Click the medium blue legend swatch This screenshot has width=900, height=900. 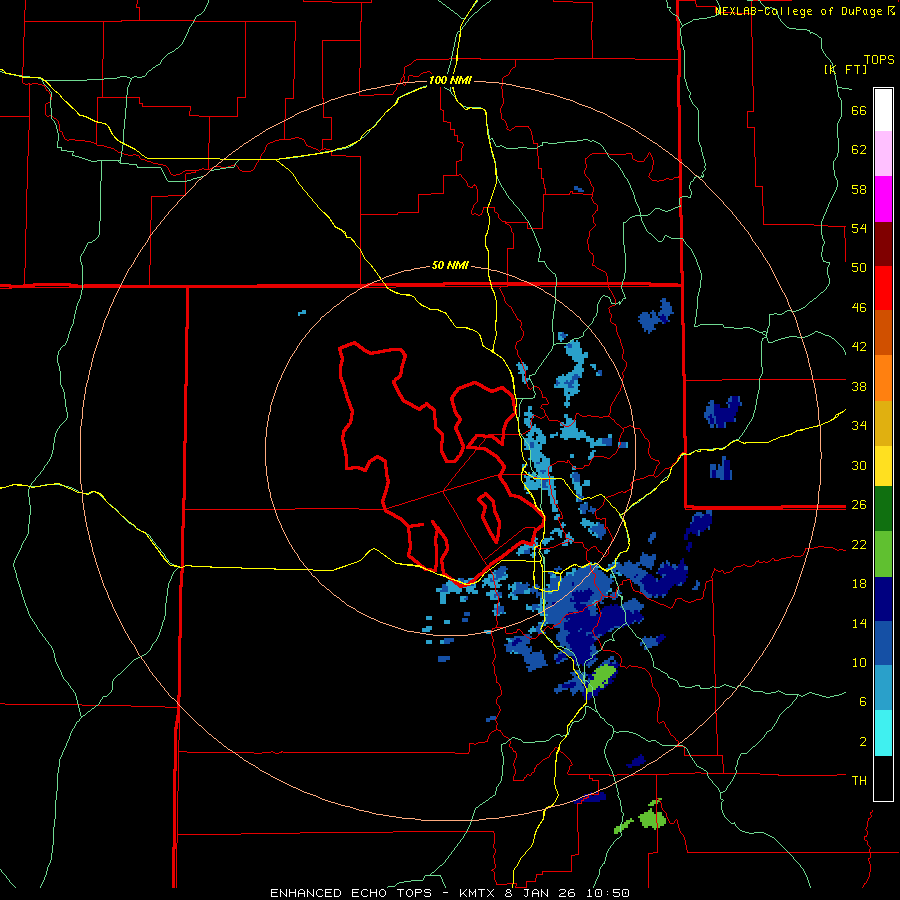click(883, 643)
